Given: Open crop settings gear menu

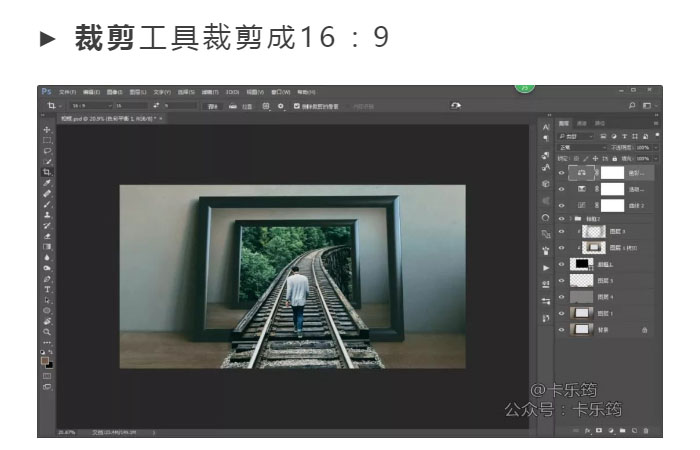Looking at the screenshot, I should pyautogui.click(x=280, y=106).
